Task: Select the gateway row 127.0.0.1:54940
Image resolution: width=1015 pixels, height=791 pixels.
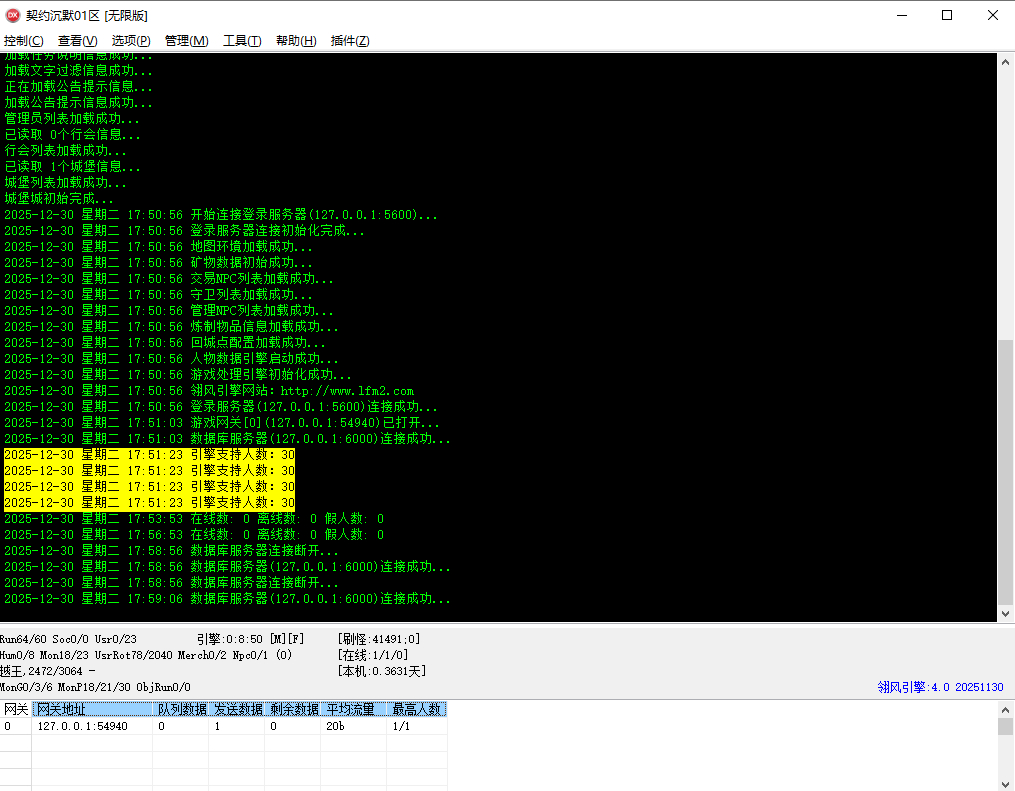Action: (83, 726)
